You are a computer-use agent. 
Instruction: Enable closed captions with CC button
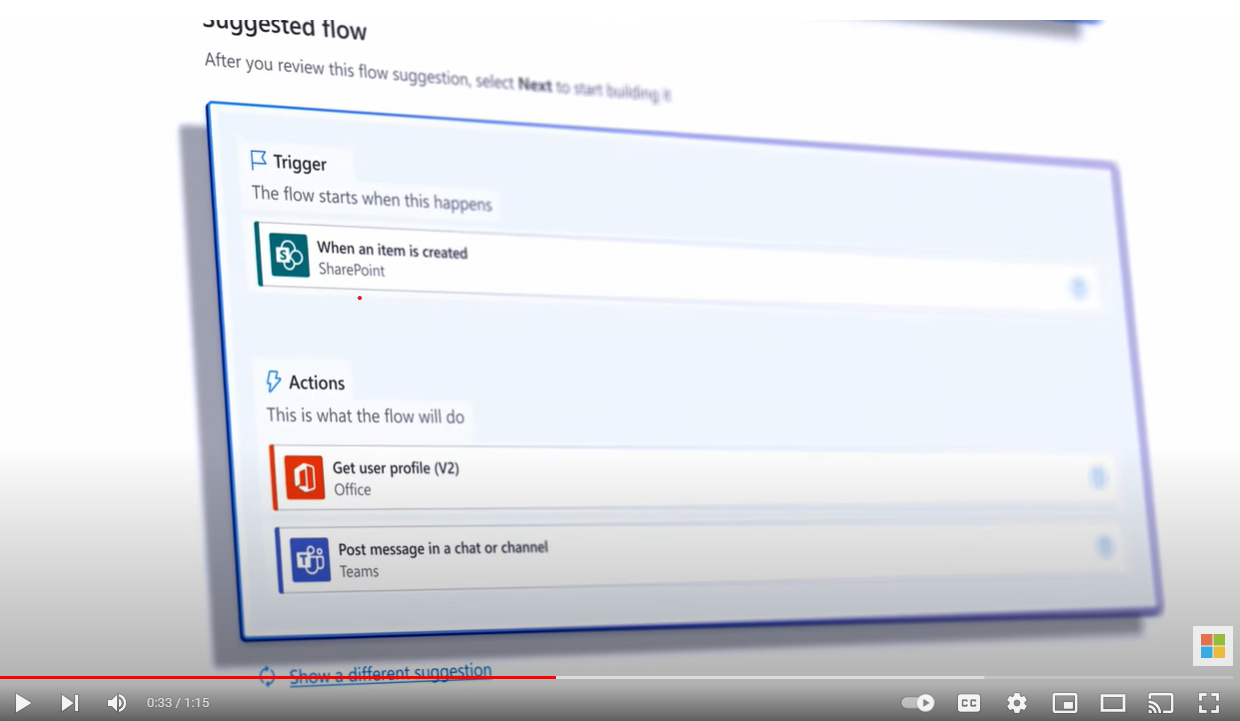point(968,703)
